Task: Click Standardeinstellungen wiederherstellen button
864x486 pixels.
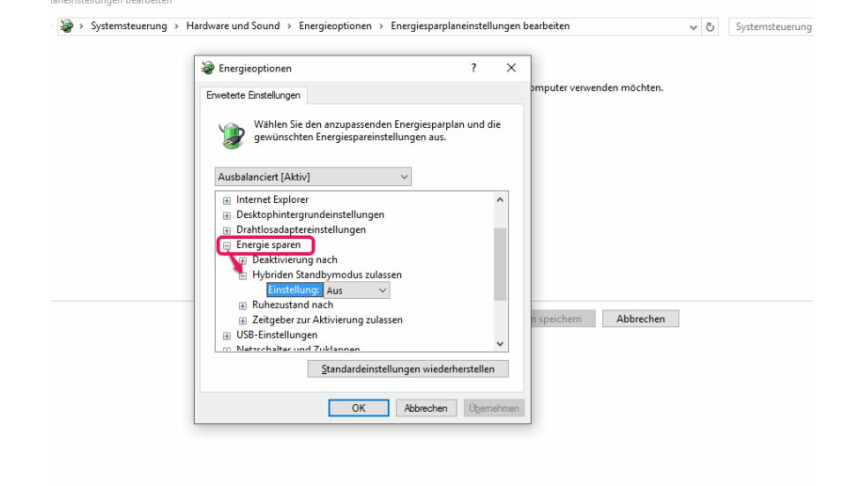Action: coord(408,369)
